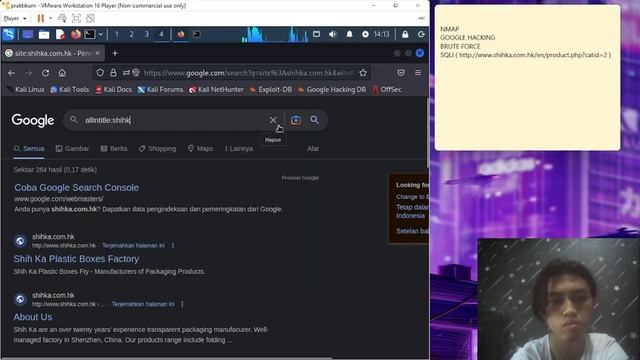640x360 pixels.
Task: Open Coba Google Search Console link
Action: [76, 187]
